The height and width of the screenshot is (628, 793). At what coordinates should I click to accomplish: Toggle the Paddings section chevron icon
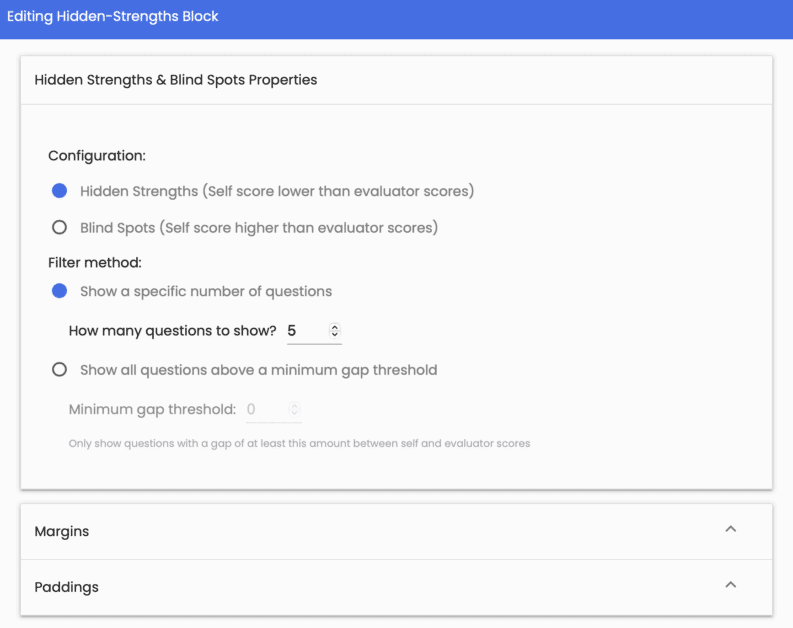pos(730,585)
